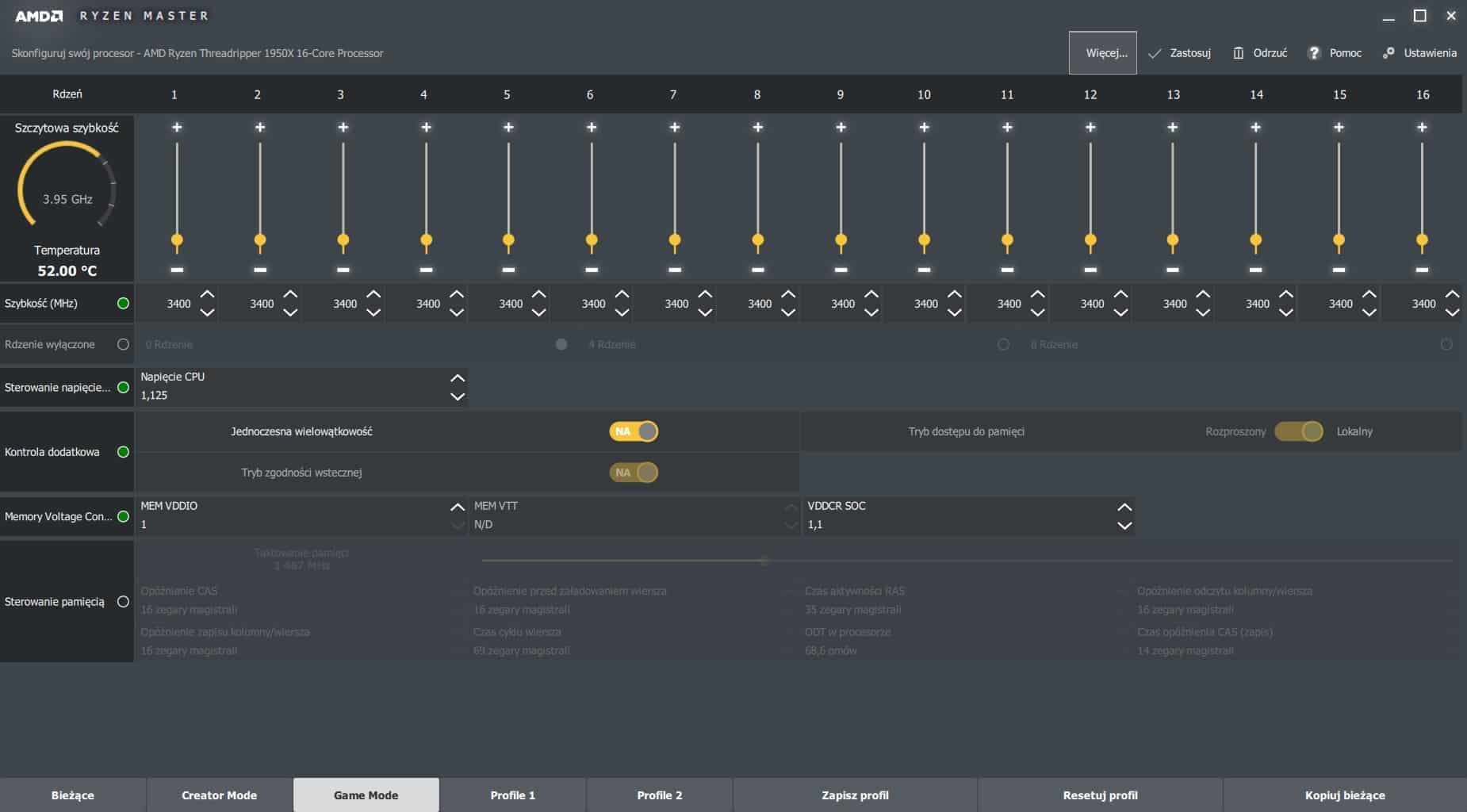Click the core 2 speed slider handle
1467x812 pixels.
260,240
